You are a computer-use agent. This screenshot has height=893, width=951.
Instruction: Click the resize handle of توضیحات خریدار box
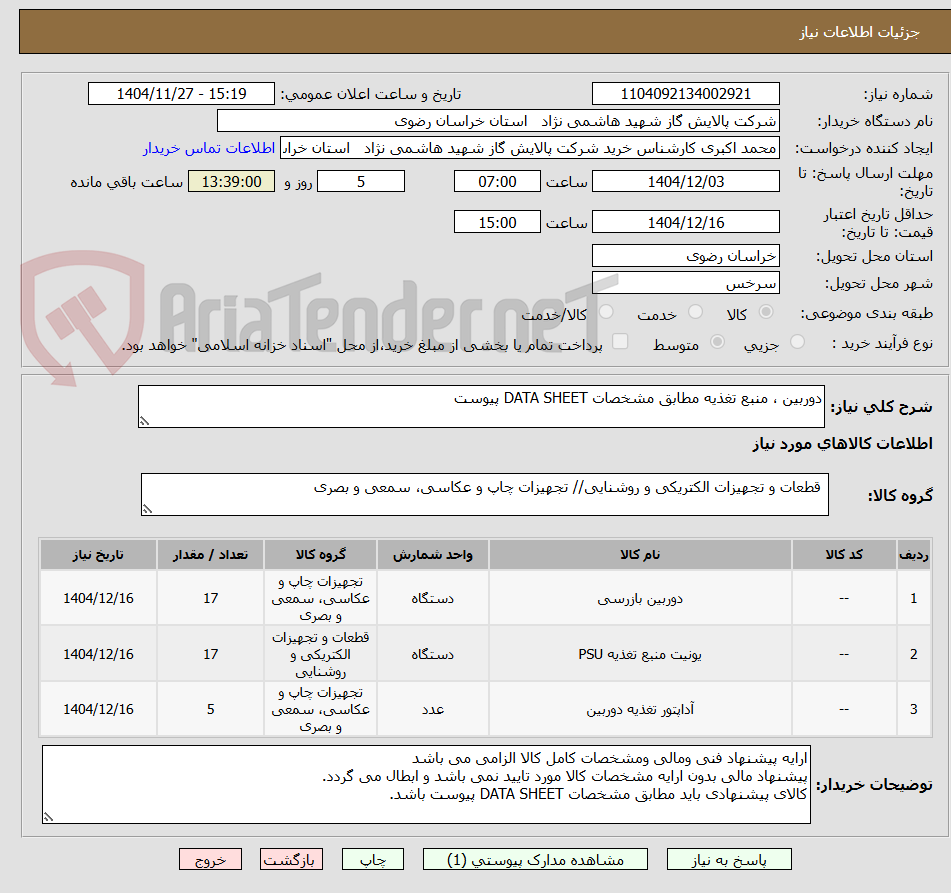(49, 817)
